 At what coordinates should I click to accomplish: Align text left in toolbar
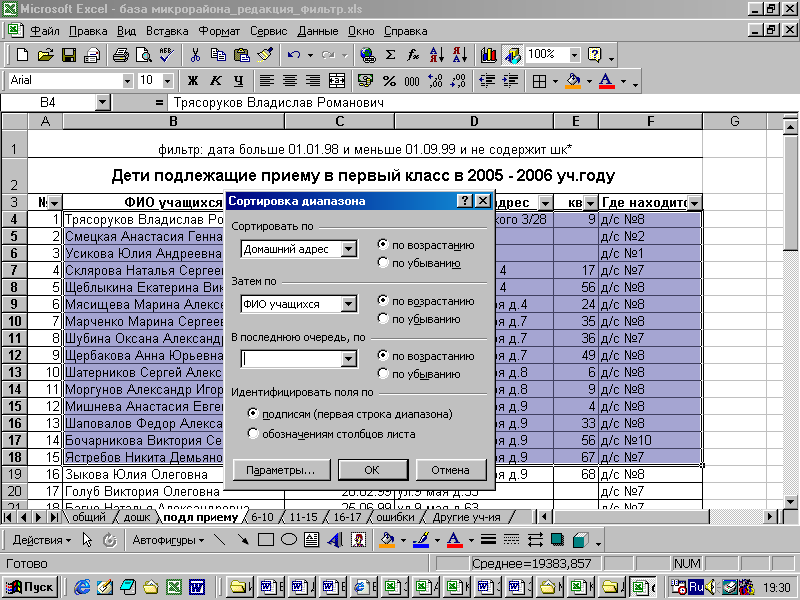pos(267,81)
